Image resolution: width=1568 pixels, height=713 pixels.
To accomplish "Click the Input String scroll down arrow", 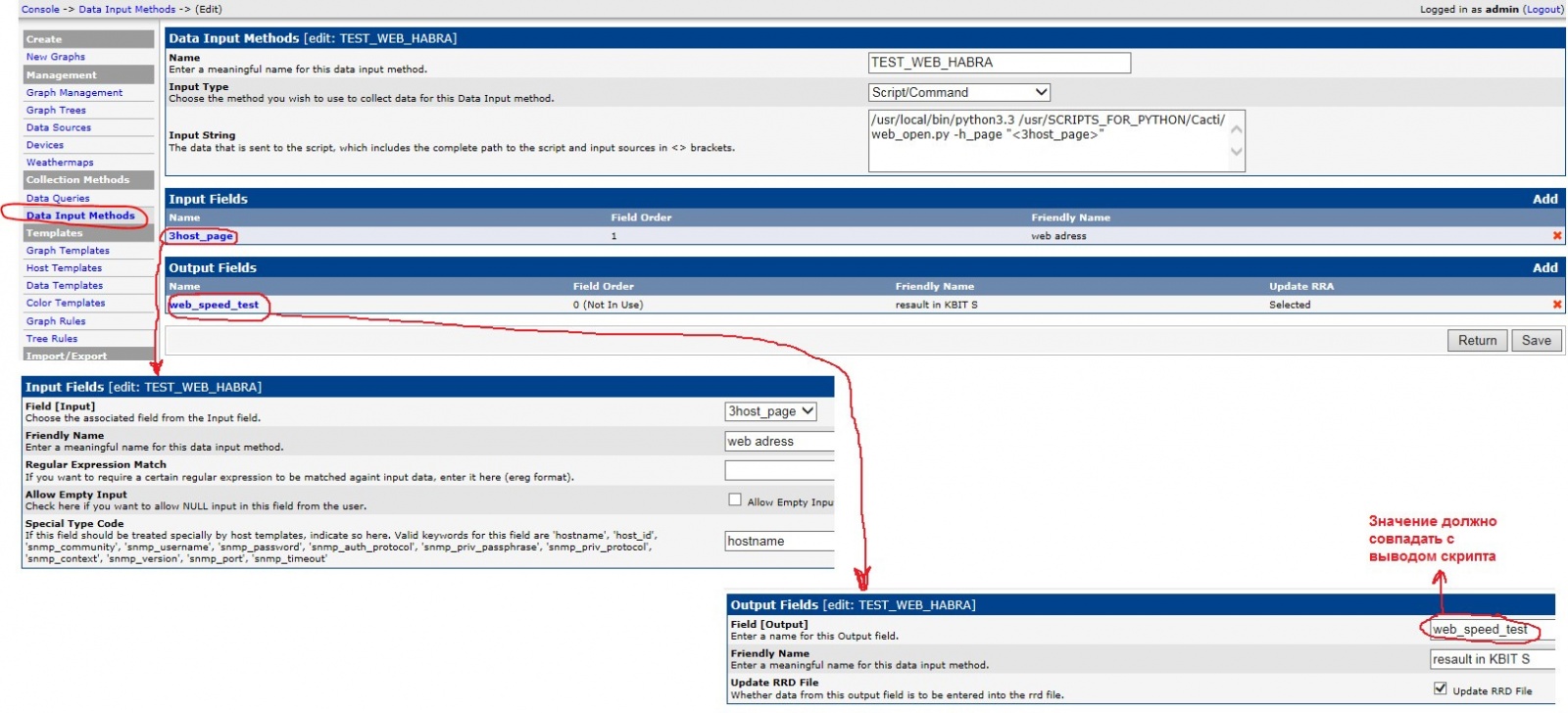I will [x=1237, y=152].
